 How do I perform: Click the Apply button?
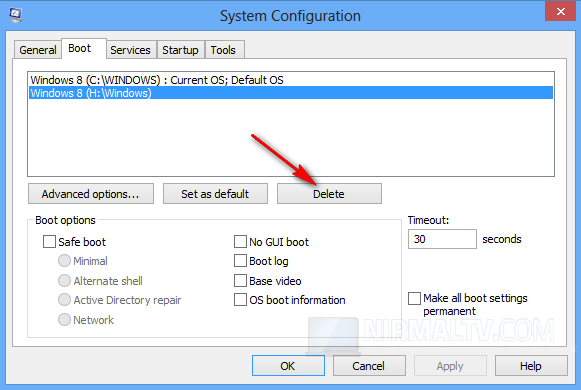click(x=450, y=366)
